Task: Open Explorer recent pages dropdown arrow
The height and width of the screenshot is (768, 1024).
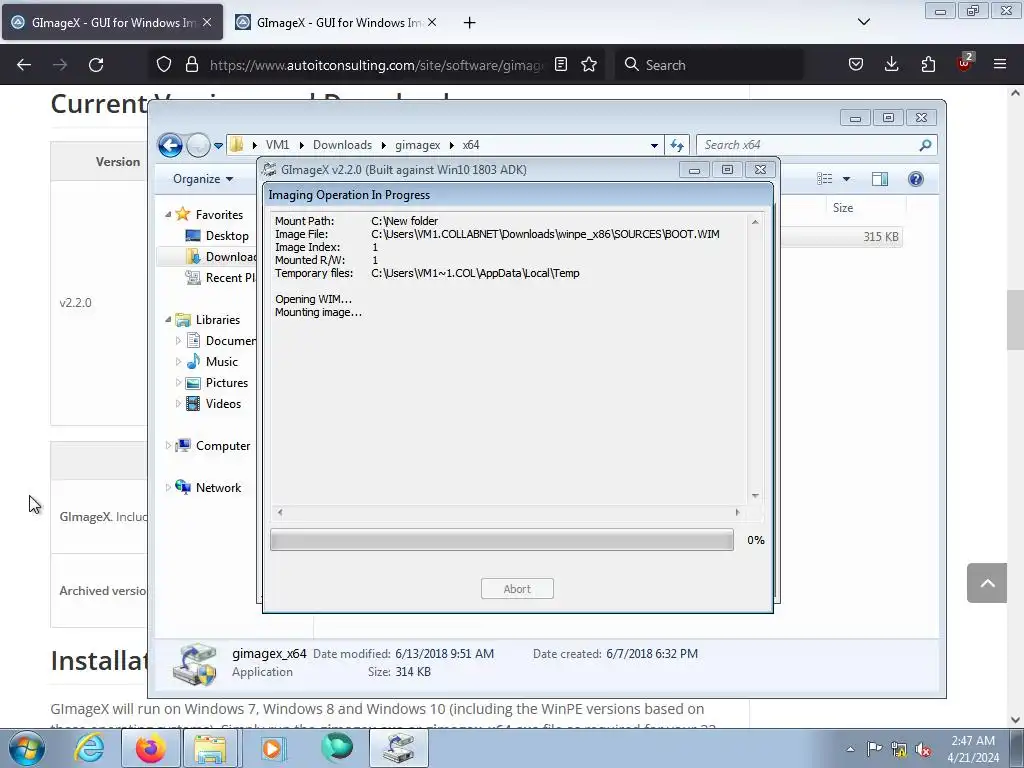Action: pos(218,146)
